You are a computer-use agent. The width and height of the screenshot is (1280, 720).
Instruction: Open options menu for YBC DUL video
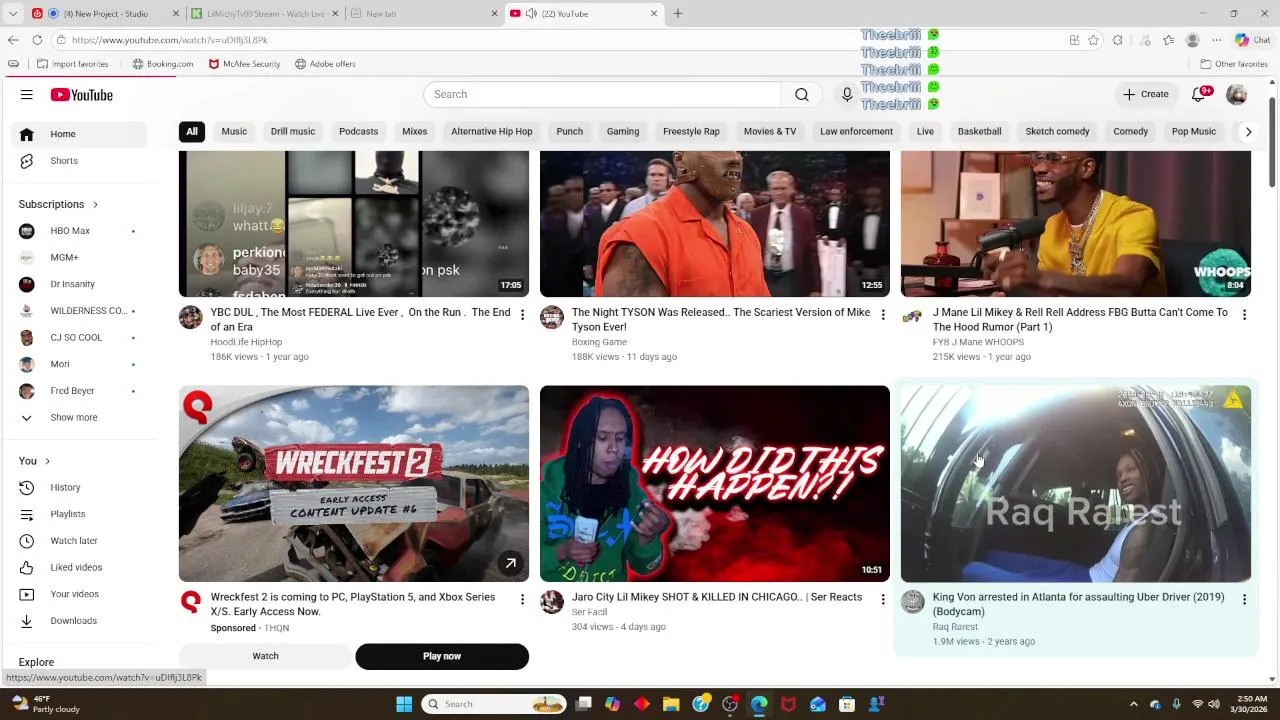click(522, 314)
